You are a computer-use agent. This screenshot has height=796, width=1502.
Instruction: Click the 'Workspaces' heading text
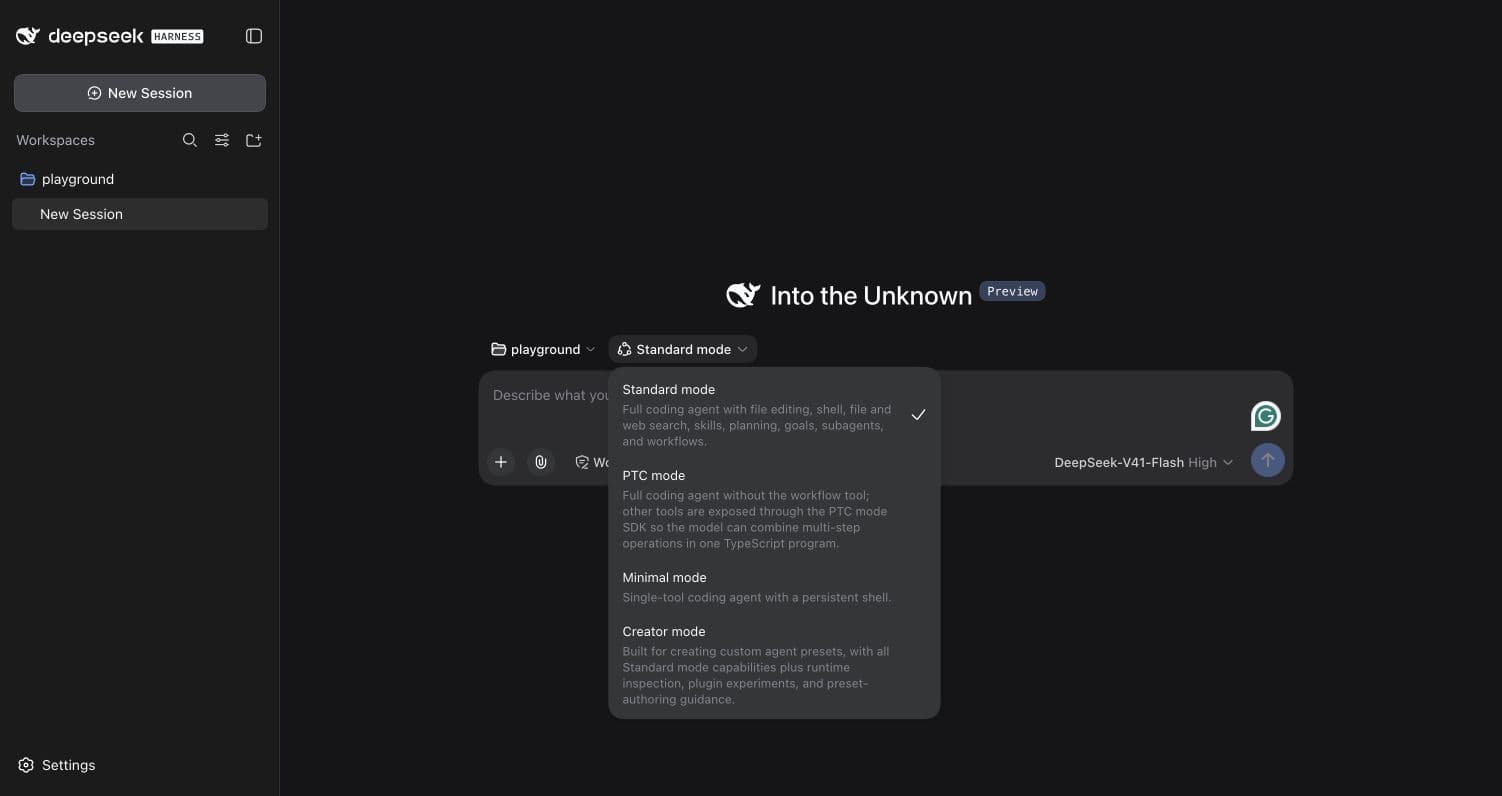point(55,140)
